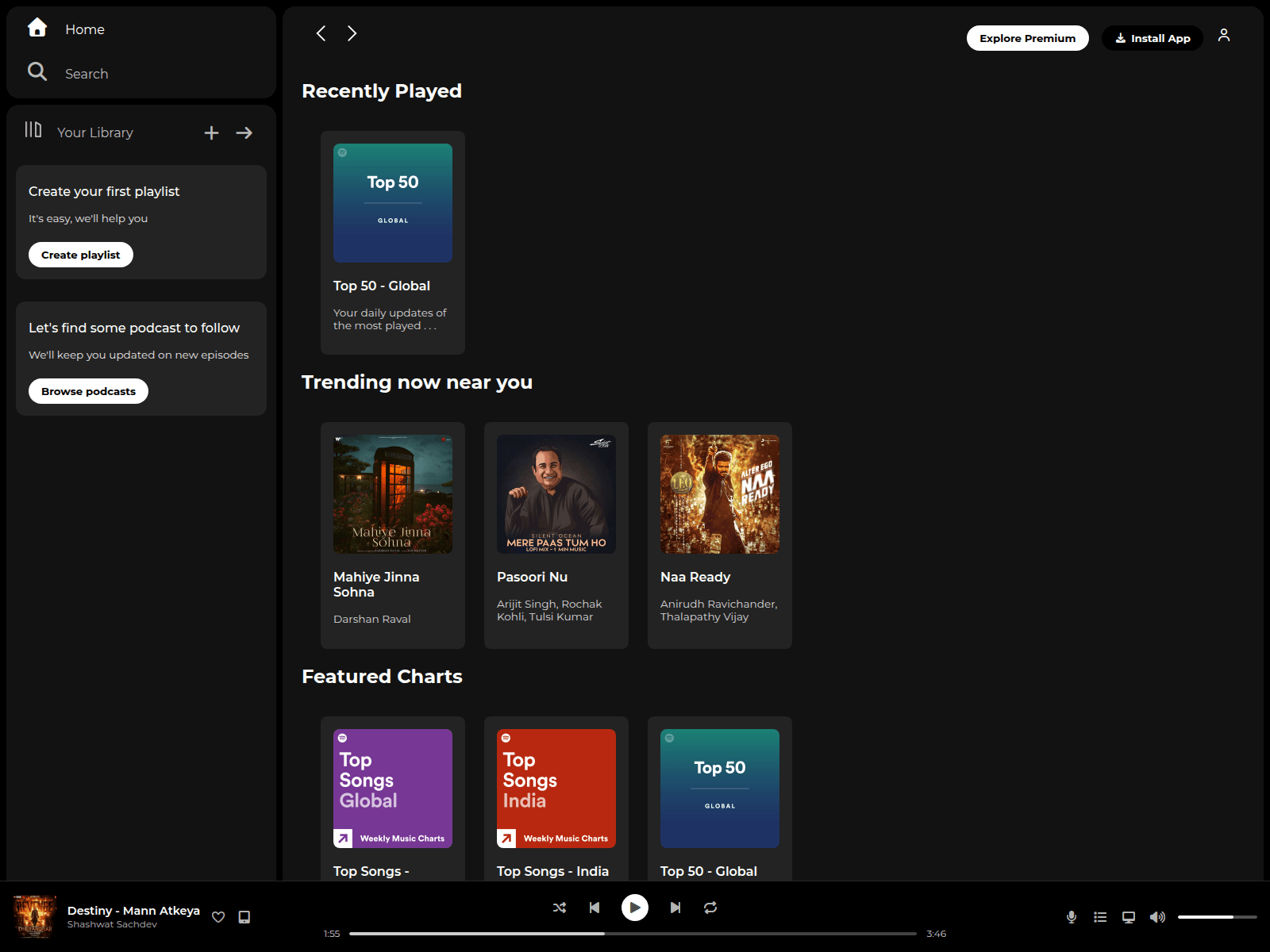The width and height of the screenshot is (1270, 952).
Task: Play the current track
Action: coord(635,908)
